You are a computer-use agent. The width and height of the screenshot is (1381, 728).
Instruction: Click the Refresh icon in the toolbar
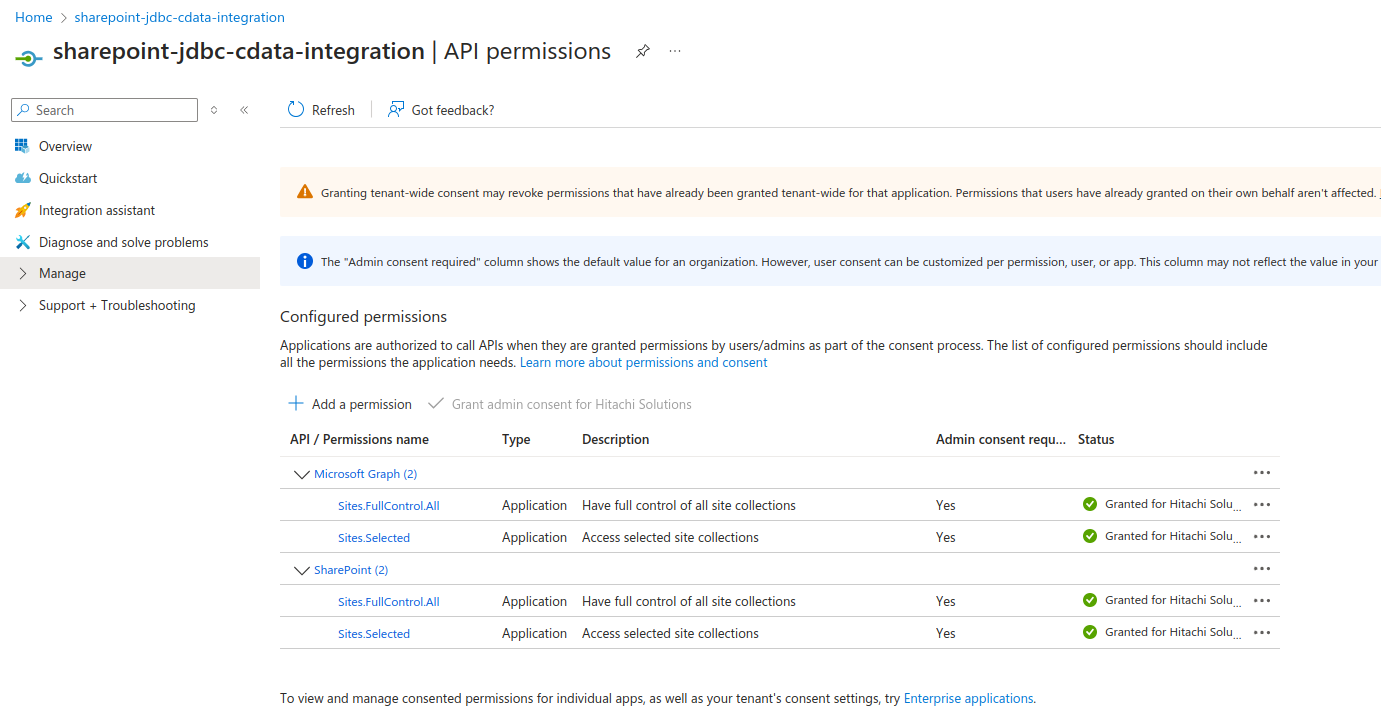pos(296,110)
